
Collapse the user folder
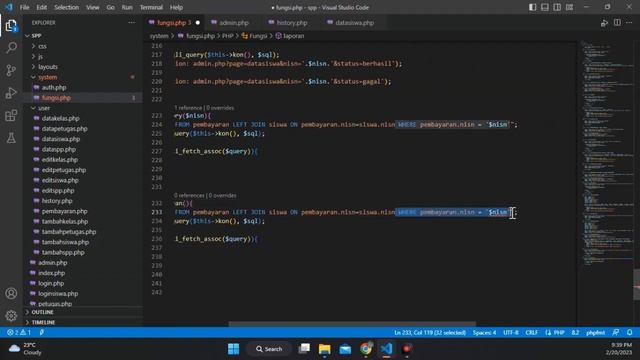pyautogui.click(x=44, y=108)
